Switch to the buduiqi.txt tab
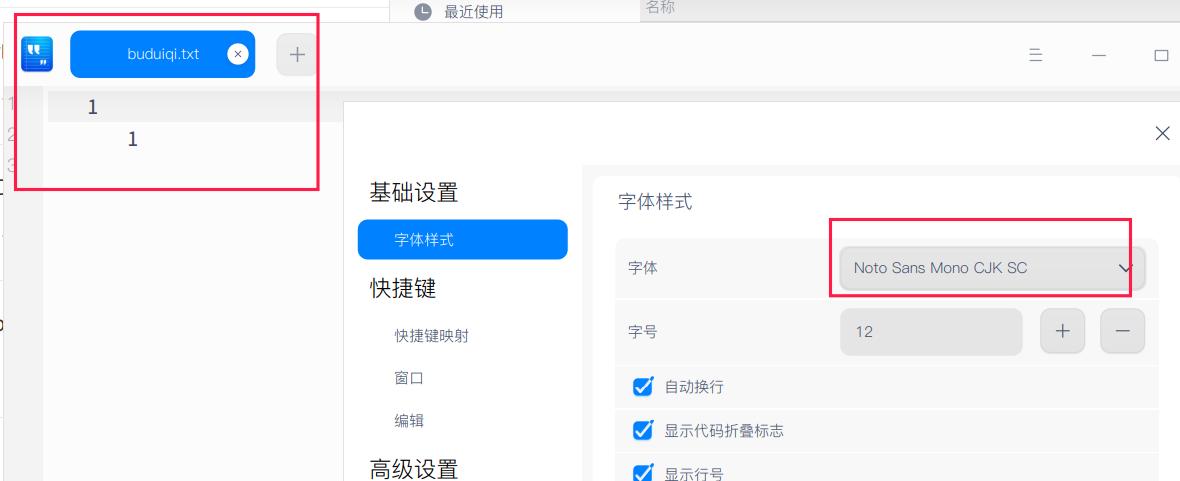 pyautogui.click(x=163, y=54)
